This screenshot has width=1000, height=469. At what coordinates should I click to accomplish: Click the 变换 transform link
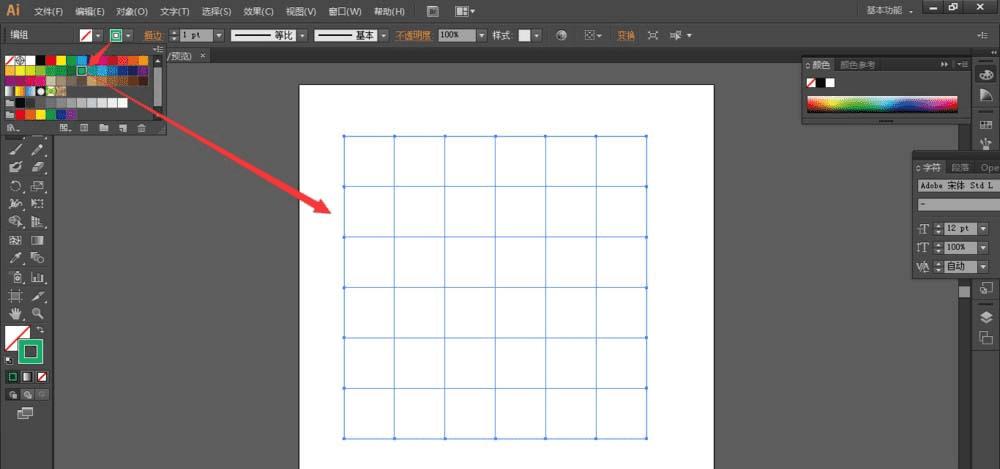click(x=626, y=36)
